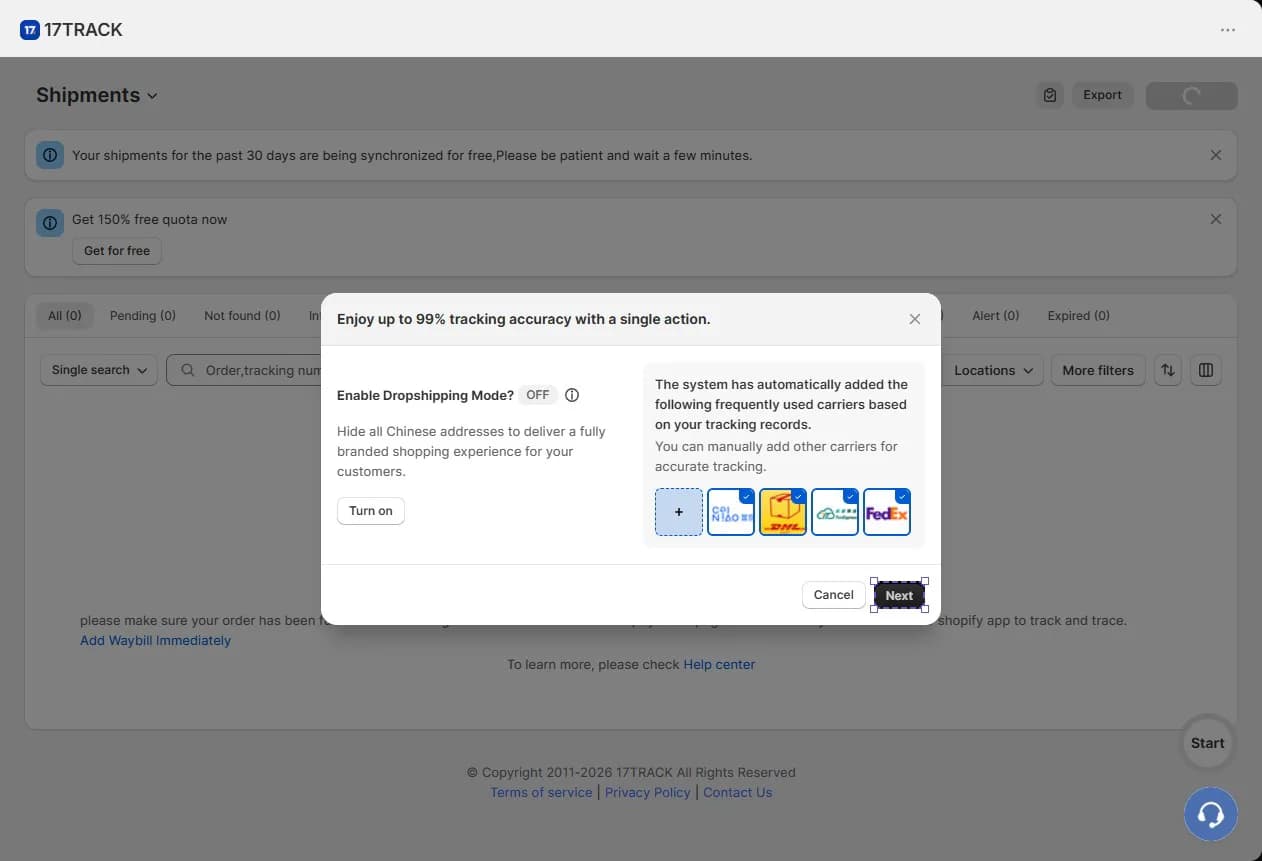Switch to the Alert (0) tab

coord(996,316)
